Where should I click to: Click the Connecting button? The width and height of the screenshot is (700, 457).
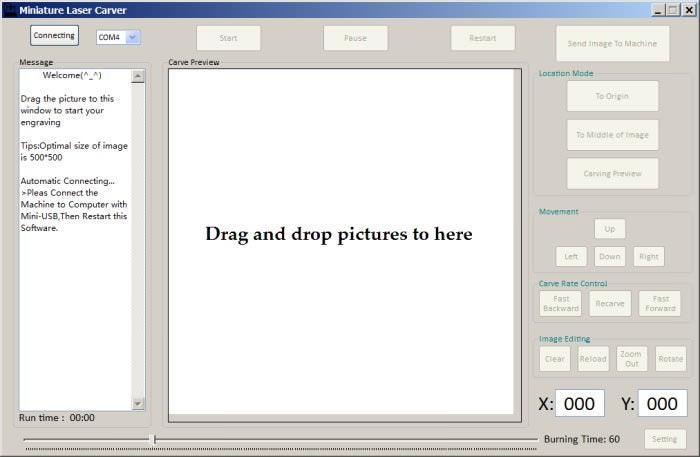(54, 36)
